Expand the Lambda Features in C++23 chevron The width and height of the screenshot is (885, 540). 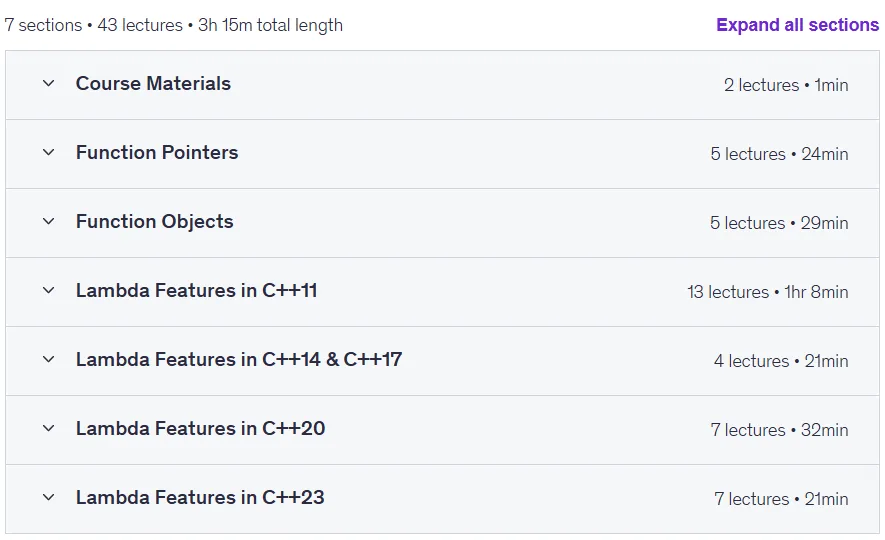point(49,498)
